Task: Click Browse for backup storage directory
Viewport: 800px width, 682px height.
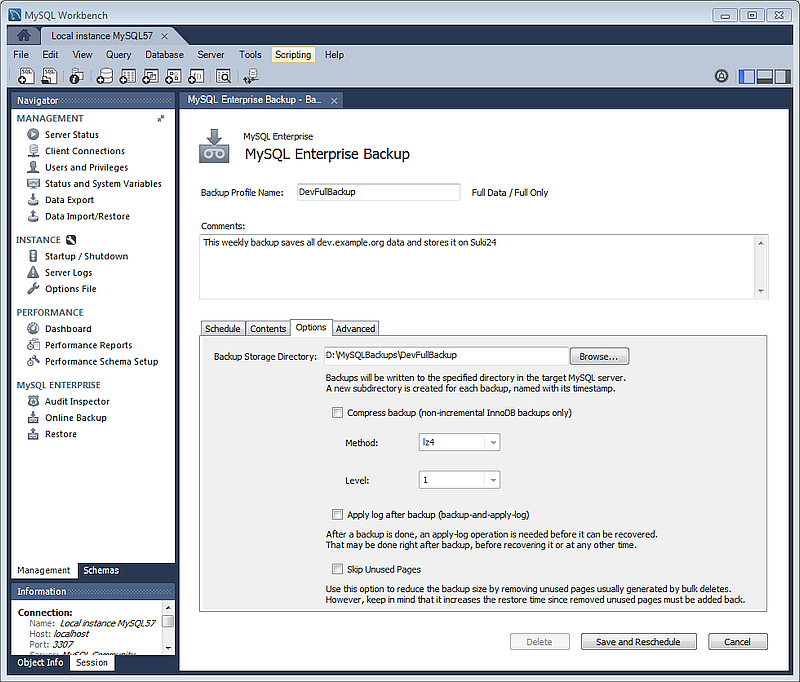Action: coord(598,357)
